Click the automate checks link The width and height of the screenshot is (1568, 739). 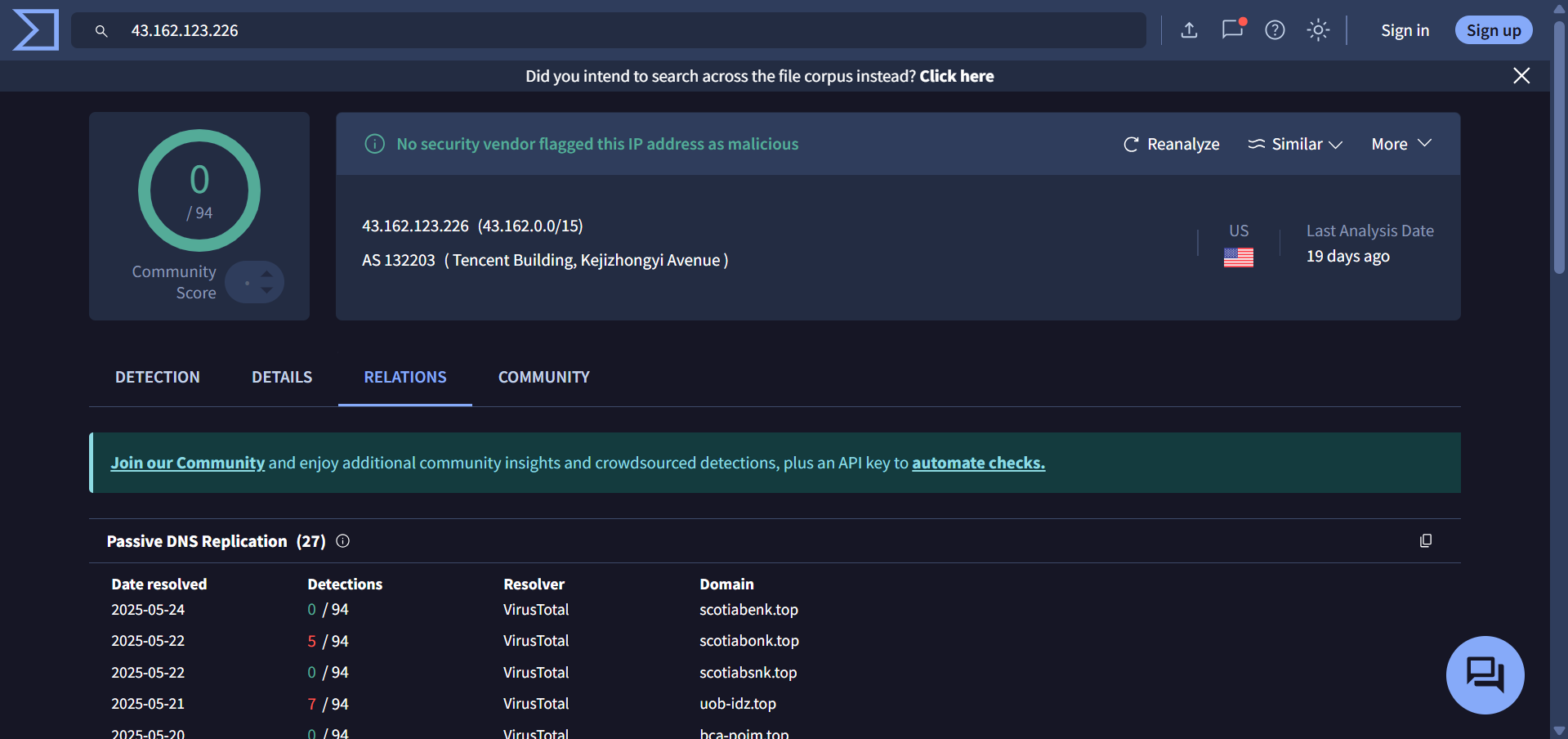(977, 462)
